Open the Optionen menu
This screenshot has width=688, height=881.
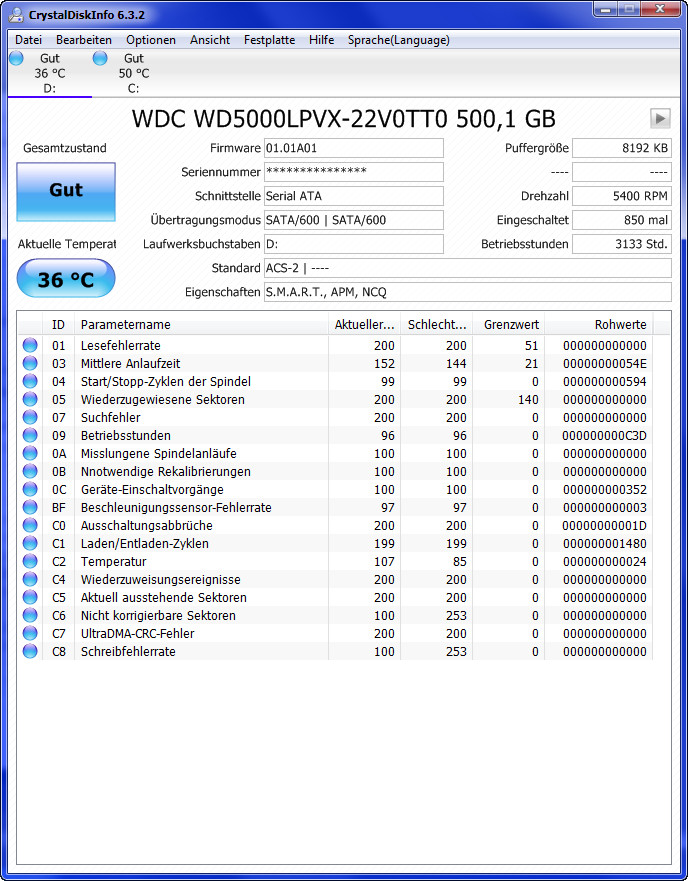tap(151, 40)
